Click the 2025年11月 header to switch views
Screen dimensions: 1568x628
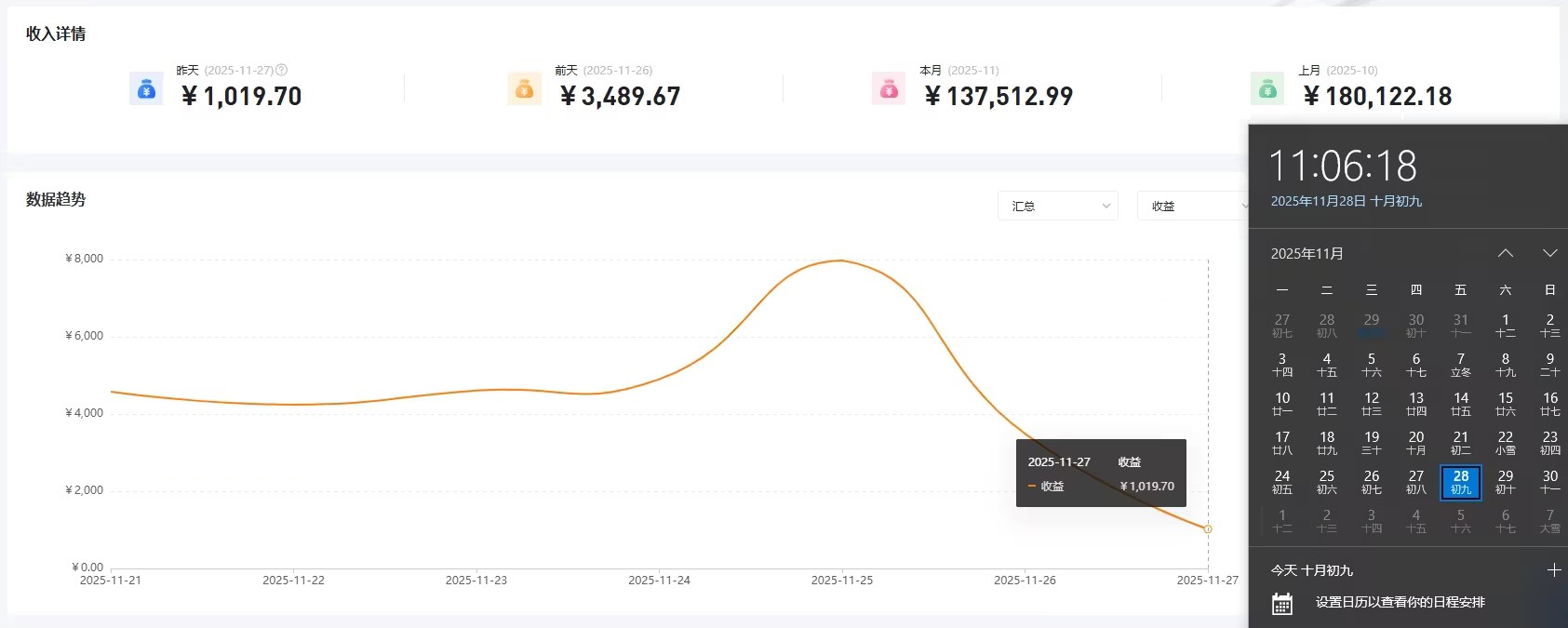coord(1306,252)
